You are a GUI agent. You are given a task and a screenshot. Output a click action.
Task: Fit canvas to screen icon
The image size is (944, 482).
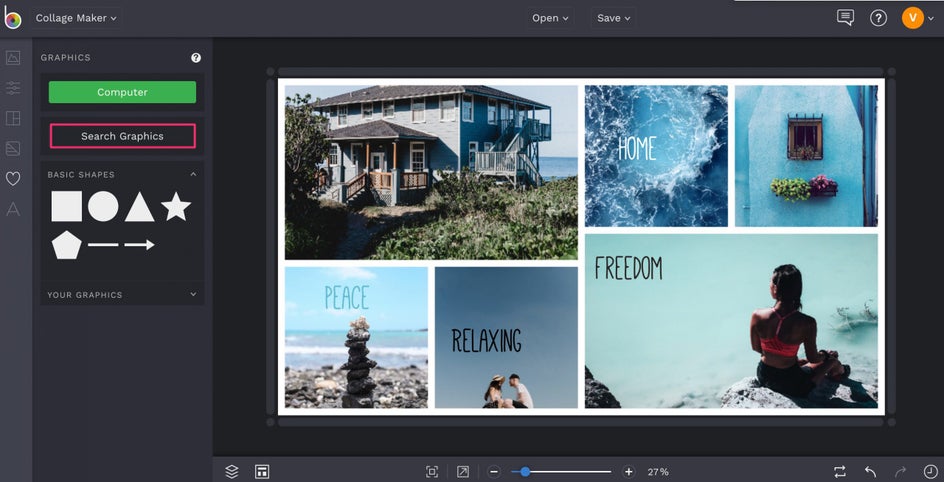click(x=432, y=472)
